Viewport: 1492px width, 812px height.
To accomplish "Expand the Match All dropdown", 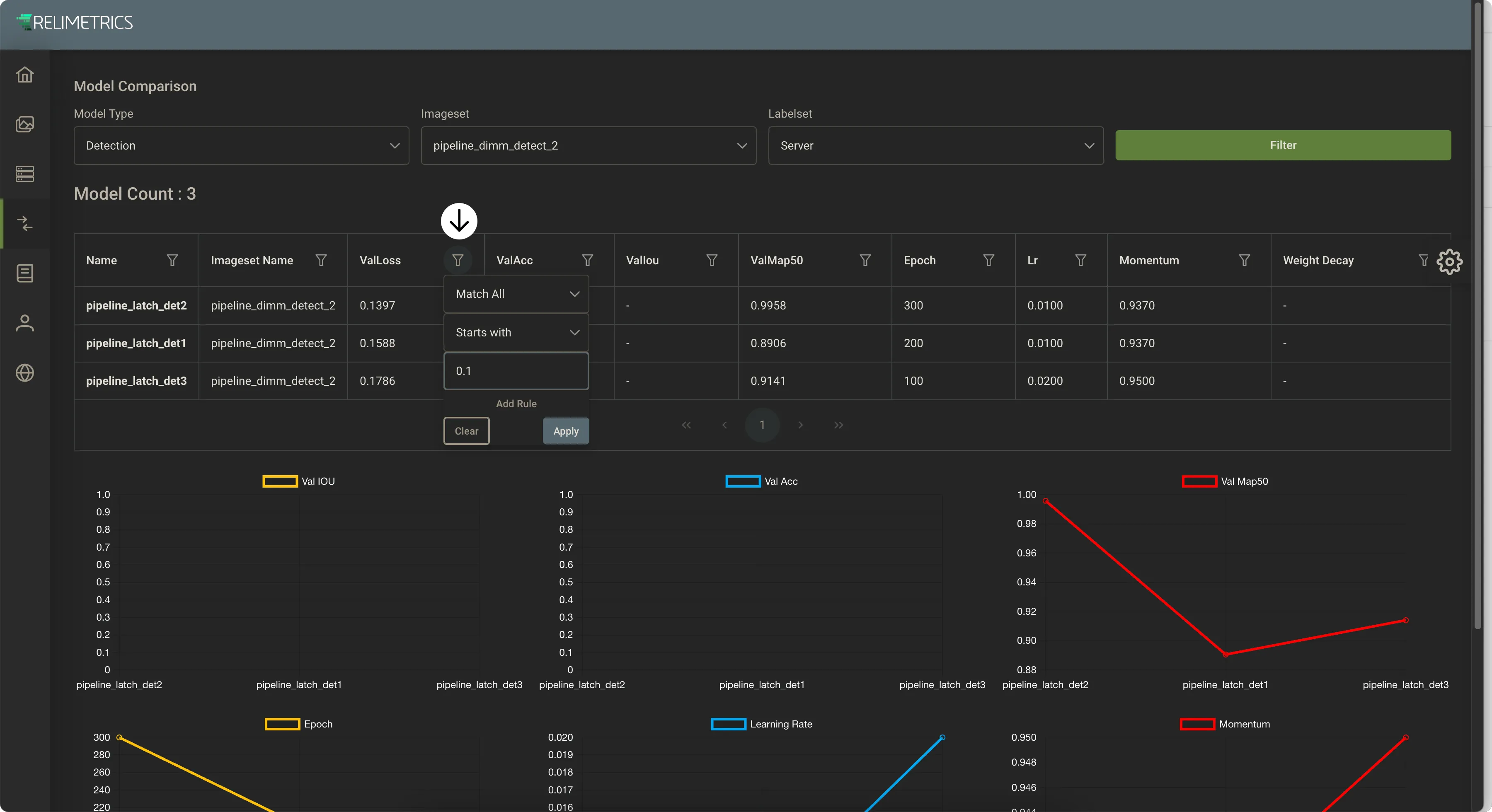I will coord(516,294).
